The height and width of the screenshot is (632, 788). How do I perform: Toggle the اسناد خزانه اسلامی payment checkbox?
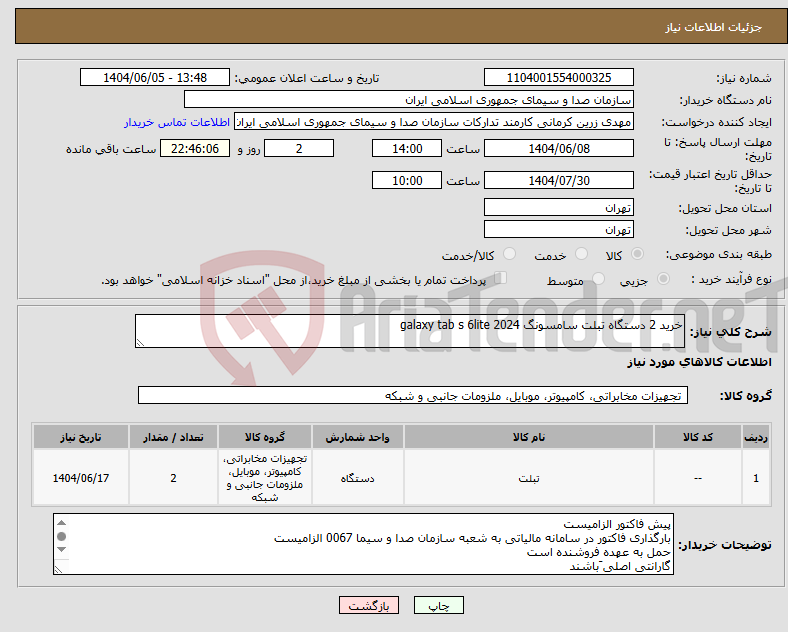pyautogui.click(x=500, y=278)
